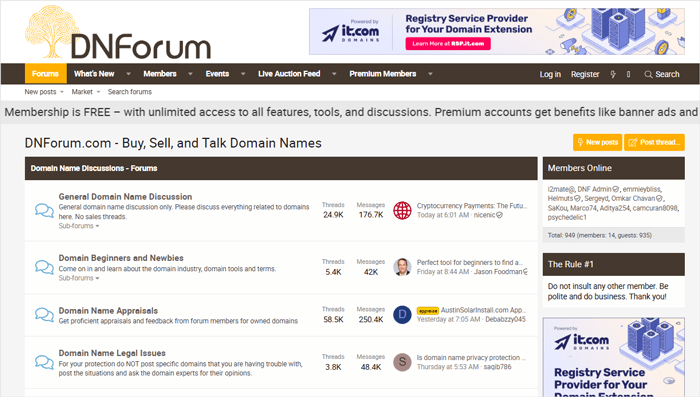Click the orange New posts button

pyautogui.click(x=597, y=142)
